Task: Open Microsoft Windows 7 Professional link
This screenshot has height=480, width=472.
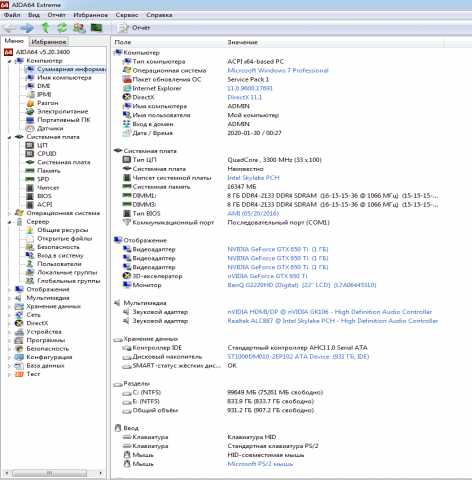Action: pyautogui.click(x=278, y=70)
